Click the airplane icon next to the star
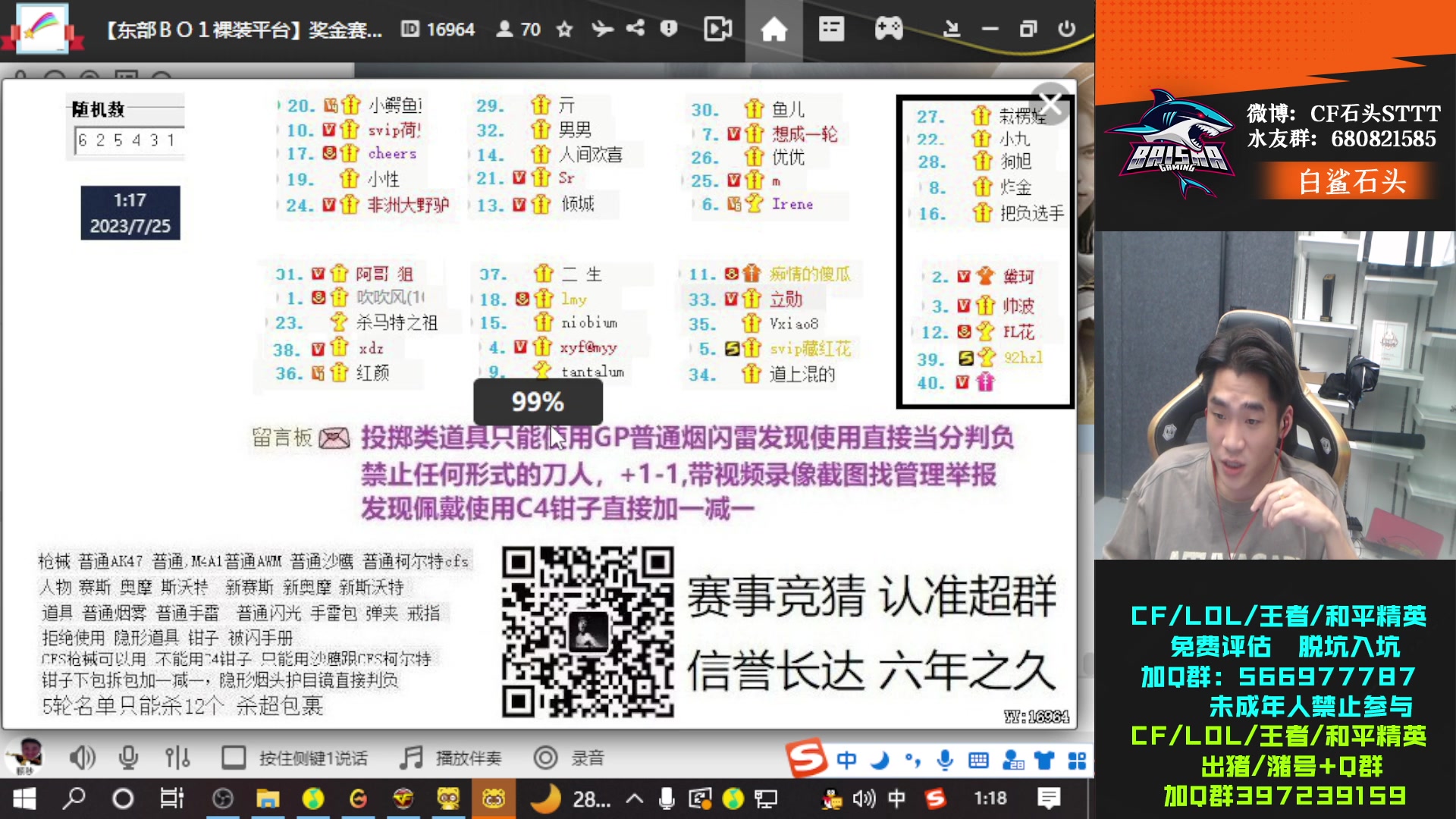 coord(602,30)
